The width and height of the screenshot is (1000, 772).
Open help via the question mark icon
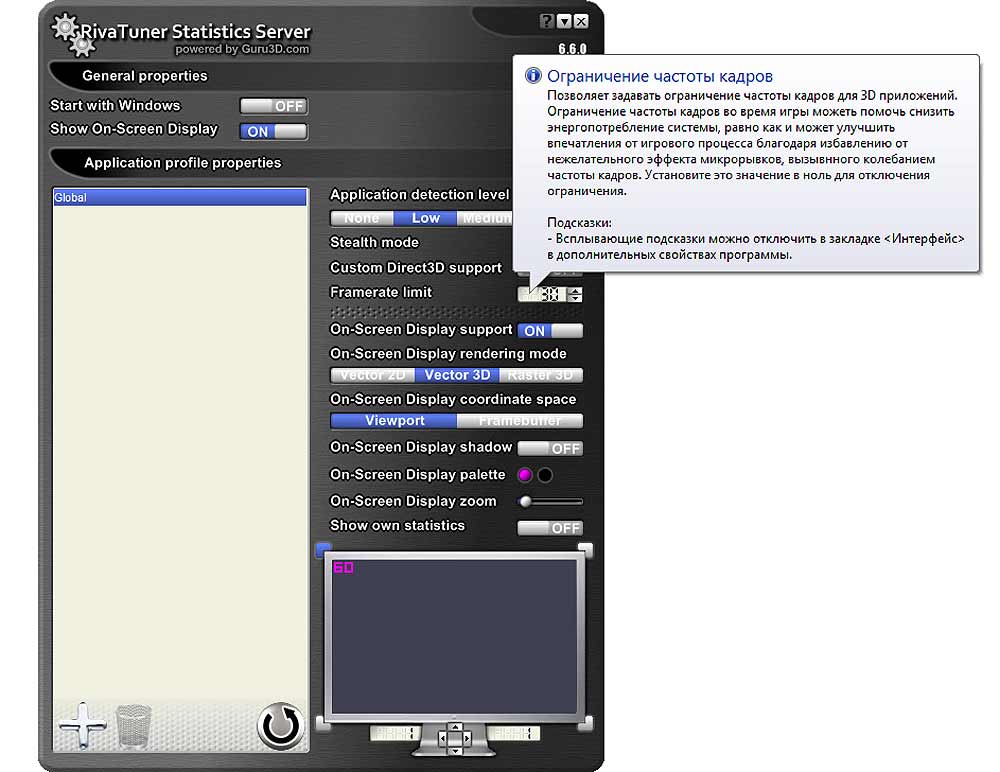[x=547, y=21]
